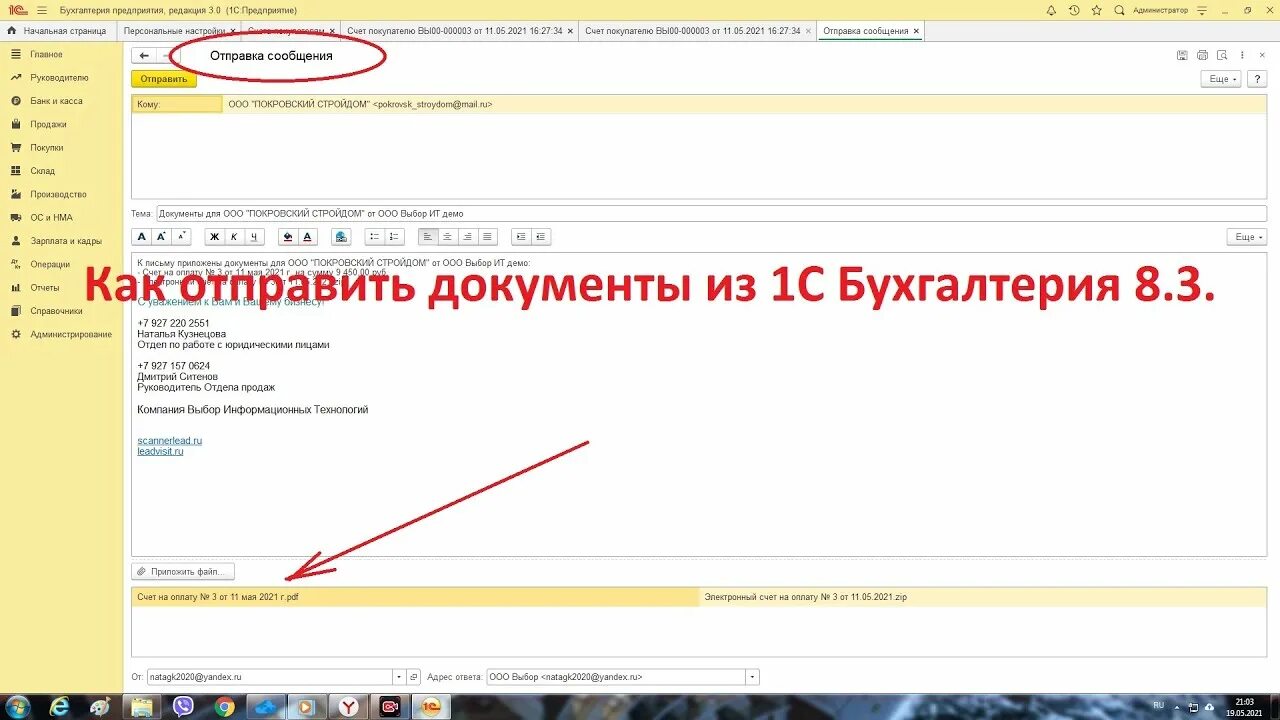Expand the От sender dropdown arrow
Image resolution: width=1280 pixels, height=720 pixels.
pos(399,677)
